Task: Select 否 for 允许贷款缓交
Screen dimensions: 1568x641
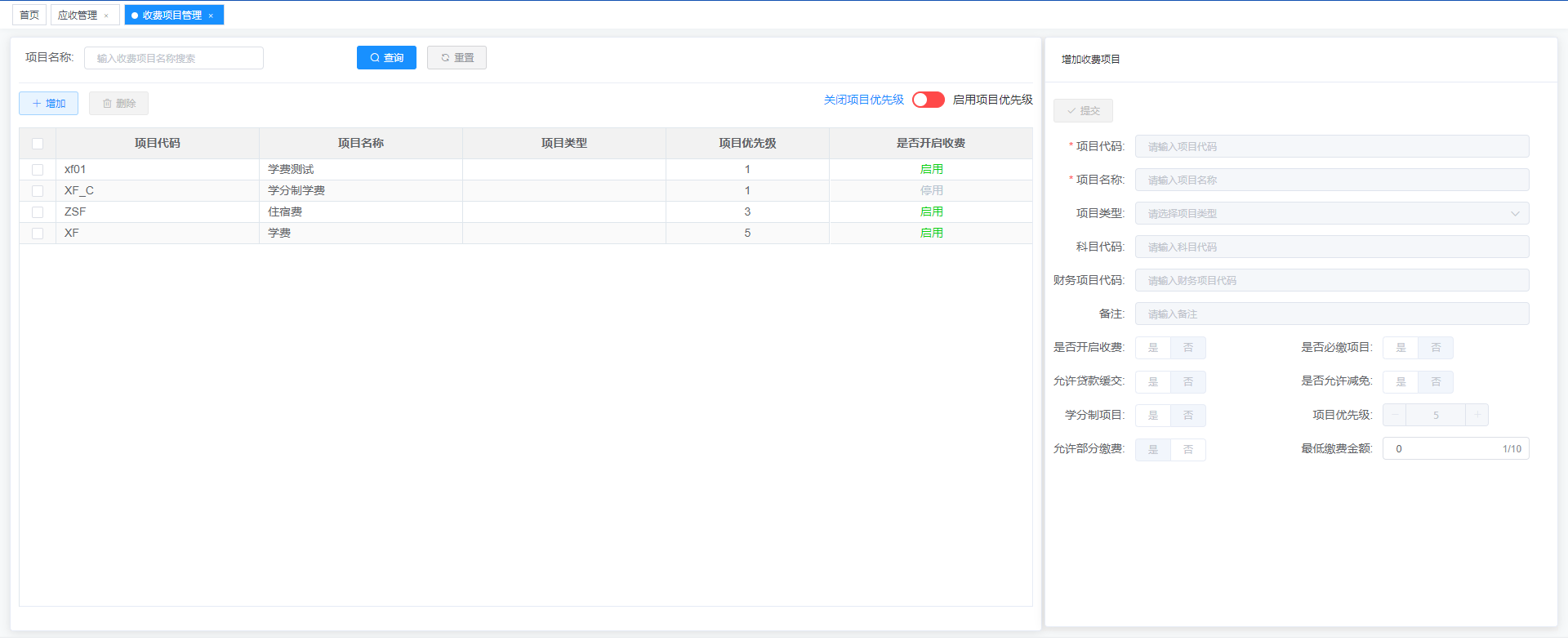Action: tap(1188, 381)
